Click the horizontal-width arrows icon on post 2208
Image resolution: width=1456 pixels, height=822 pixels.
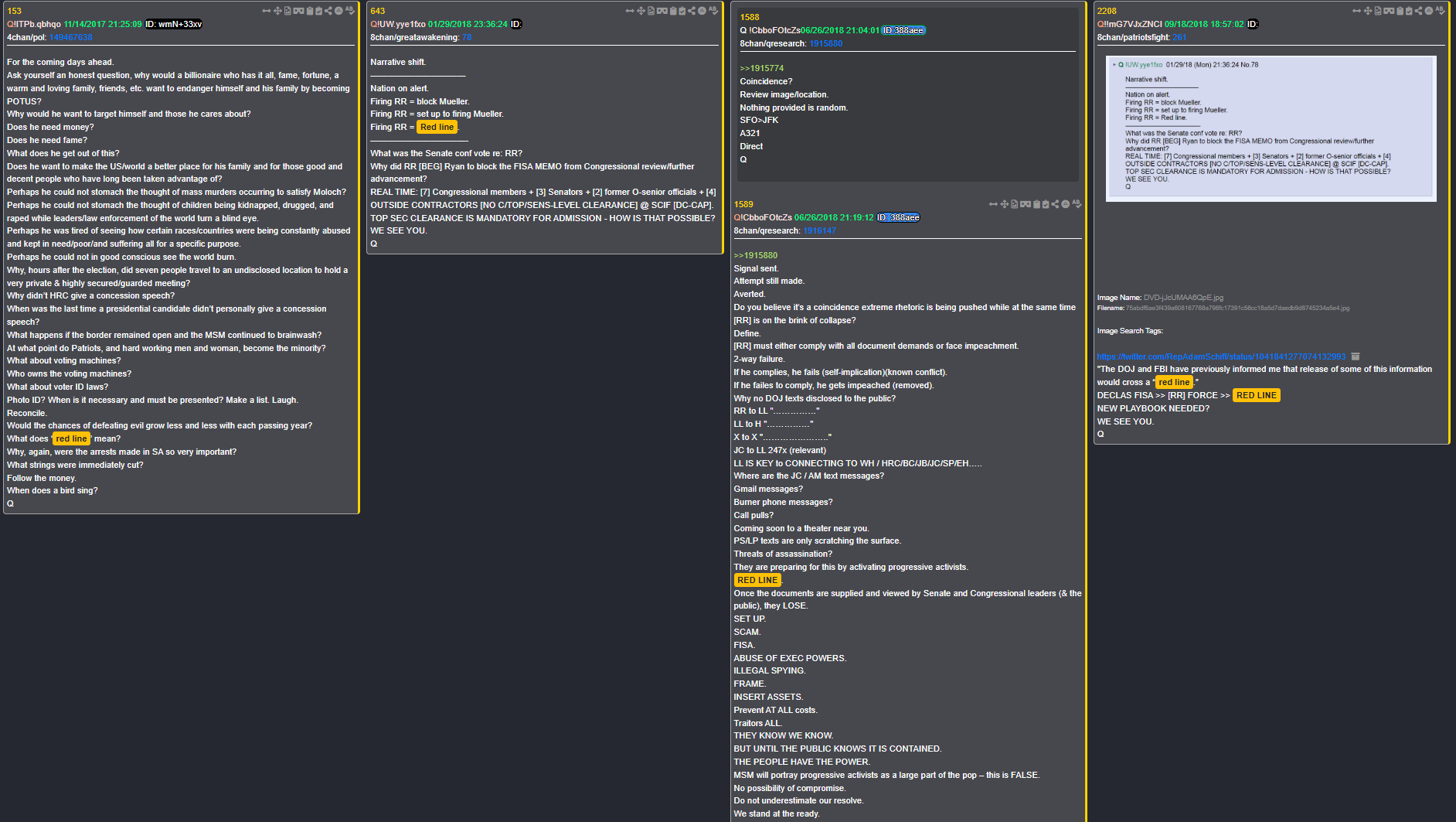(x=1356, y=11)
